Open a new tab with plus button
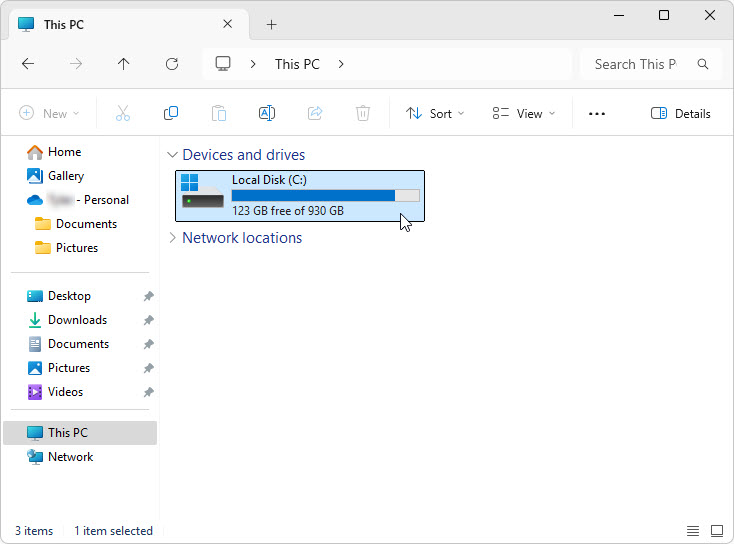 (272, 24)
